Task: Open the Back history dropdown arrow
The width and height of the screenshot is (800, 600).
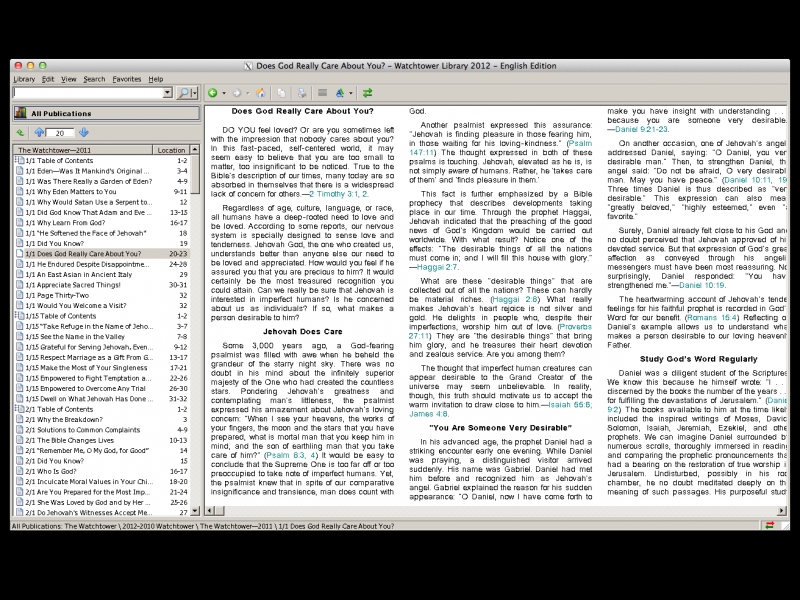Action: 223,93
